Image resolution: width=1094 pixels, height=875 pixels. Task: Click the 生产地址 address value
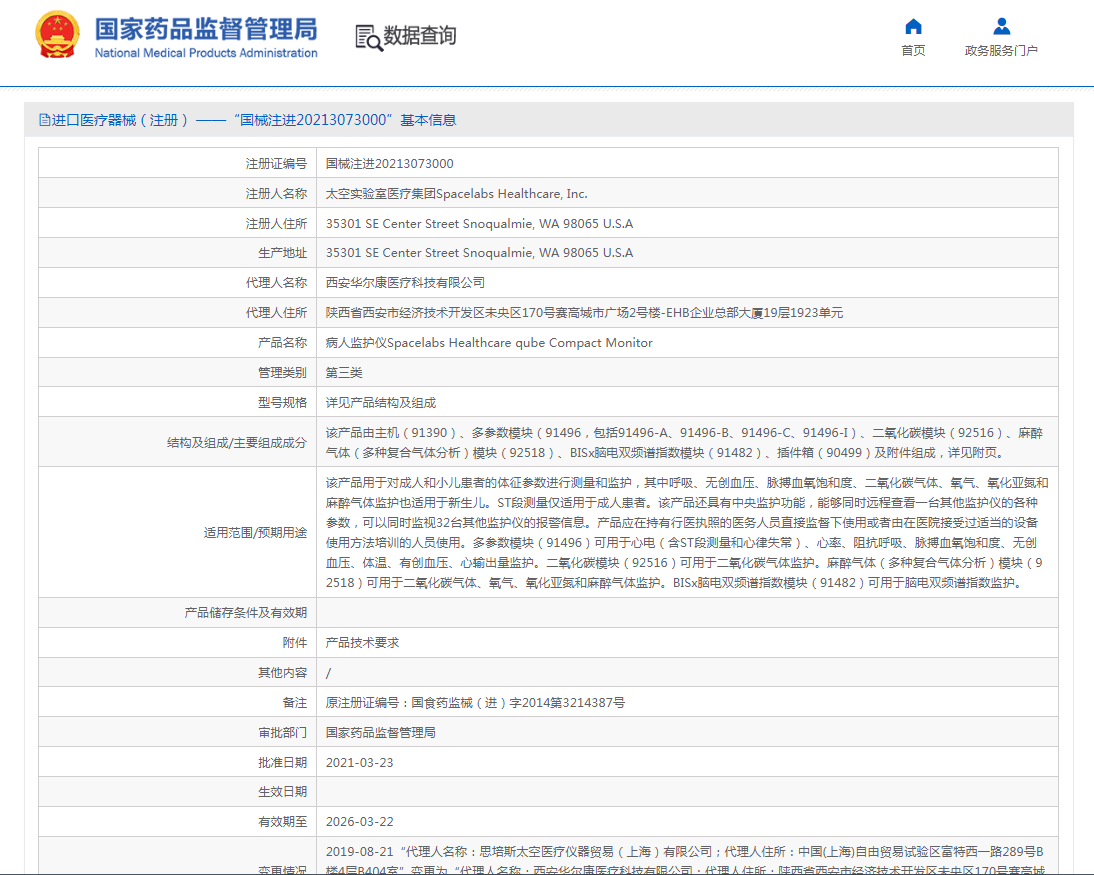[479, 253]
